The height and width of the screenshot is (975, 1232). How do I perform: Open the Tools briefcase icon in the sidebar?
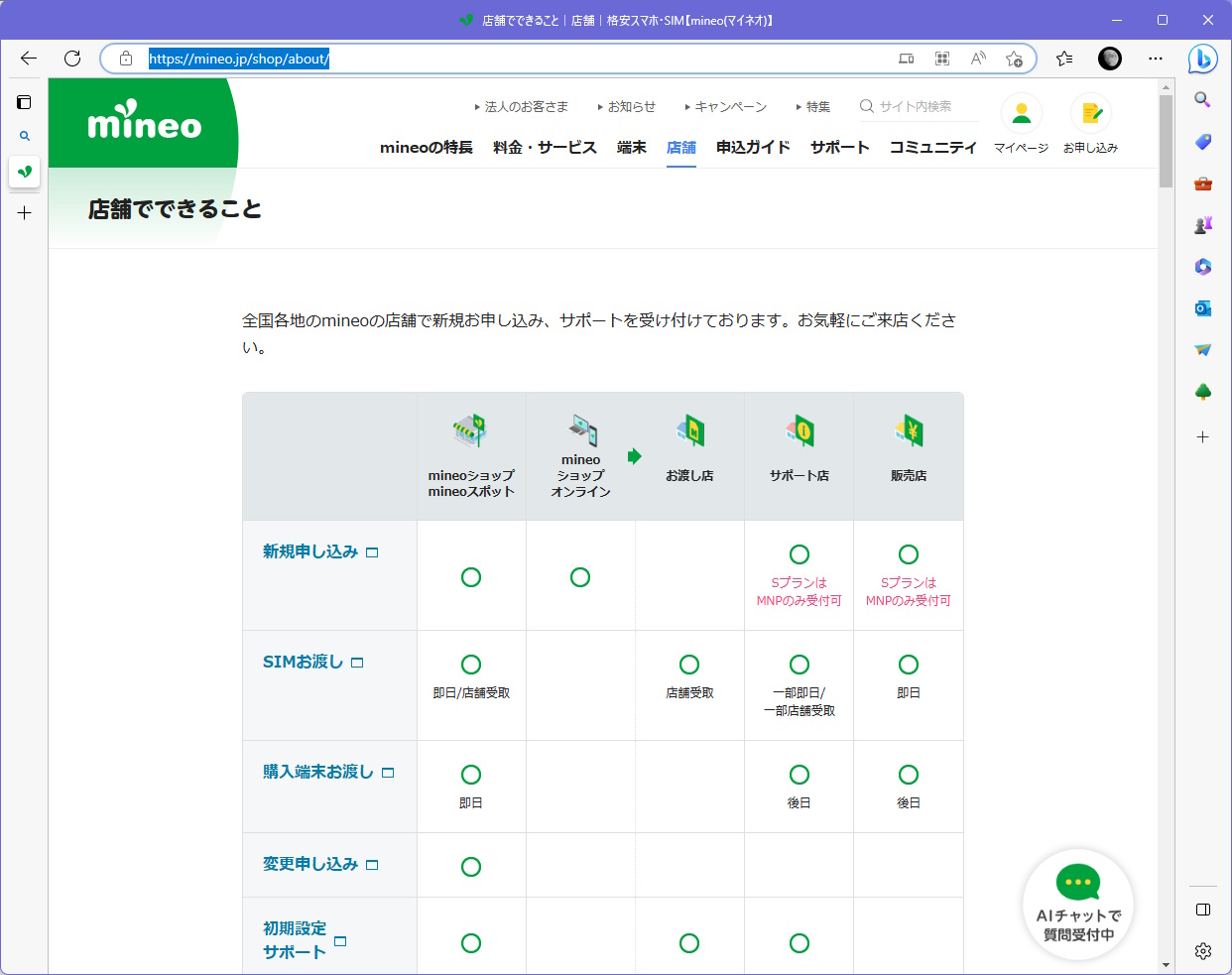coord(1202,183)
